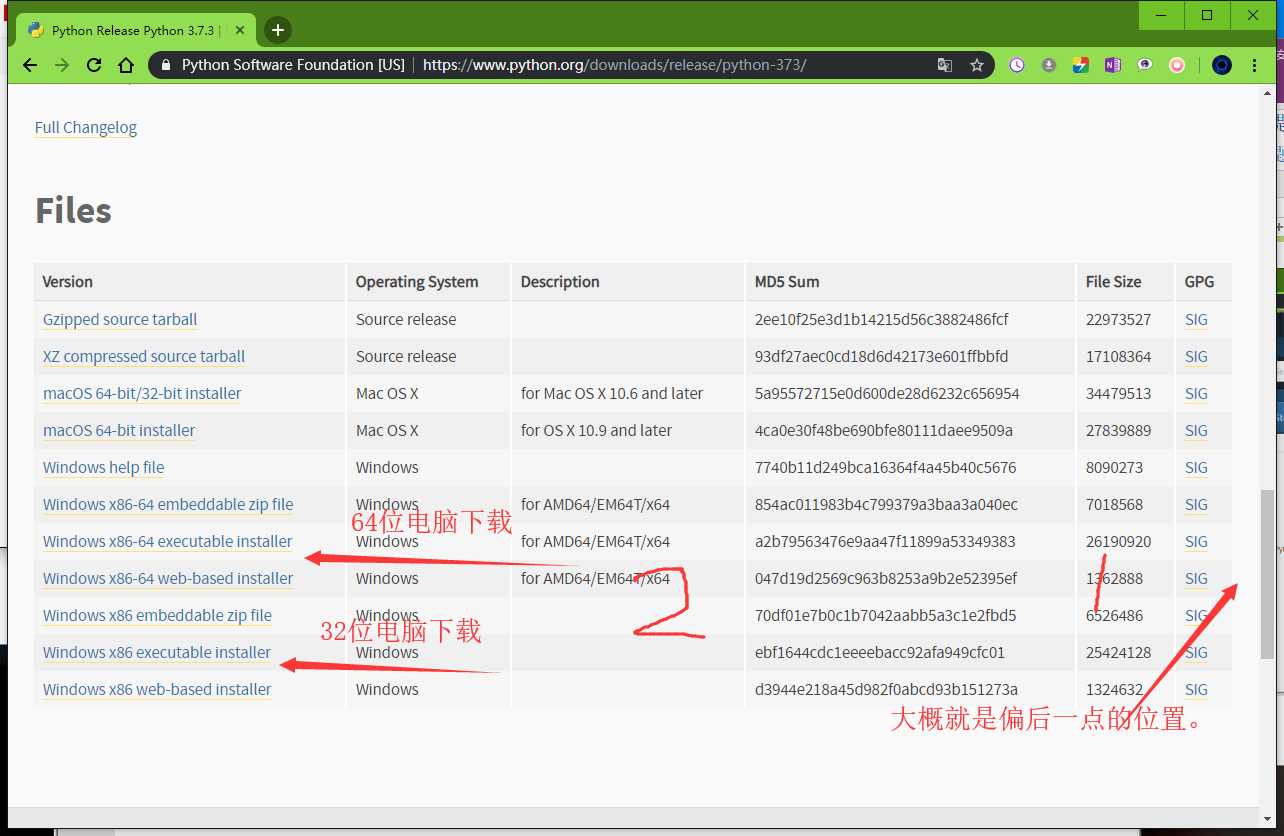
Task: Click file size 8090273
Action: 1114,468
